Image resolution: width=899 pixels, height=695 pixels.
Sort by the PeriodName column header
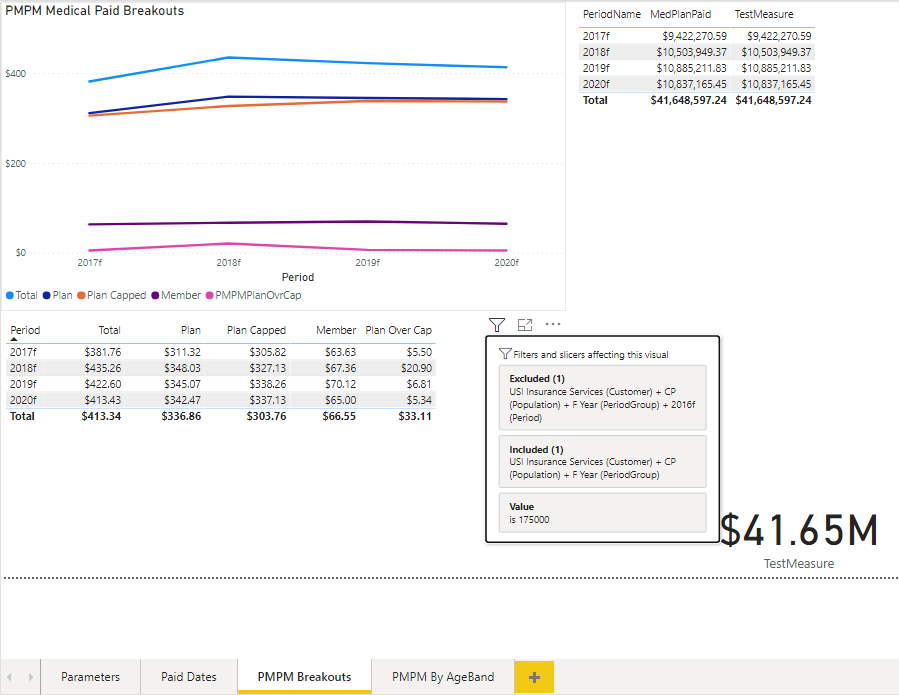coord(612,14)
